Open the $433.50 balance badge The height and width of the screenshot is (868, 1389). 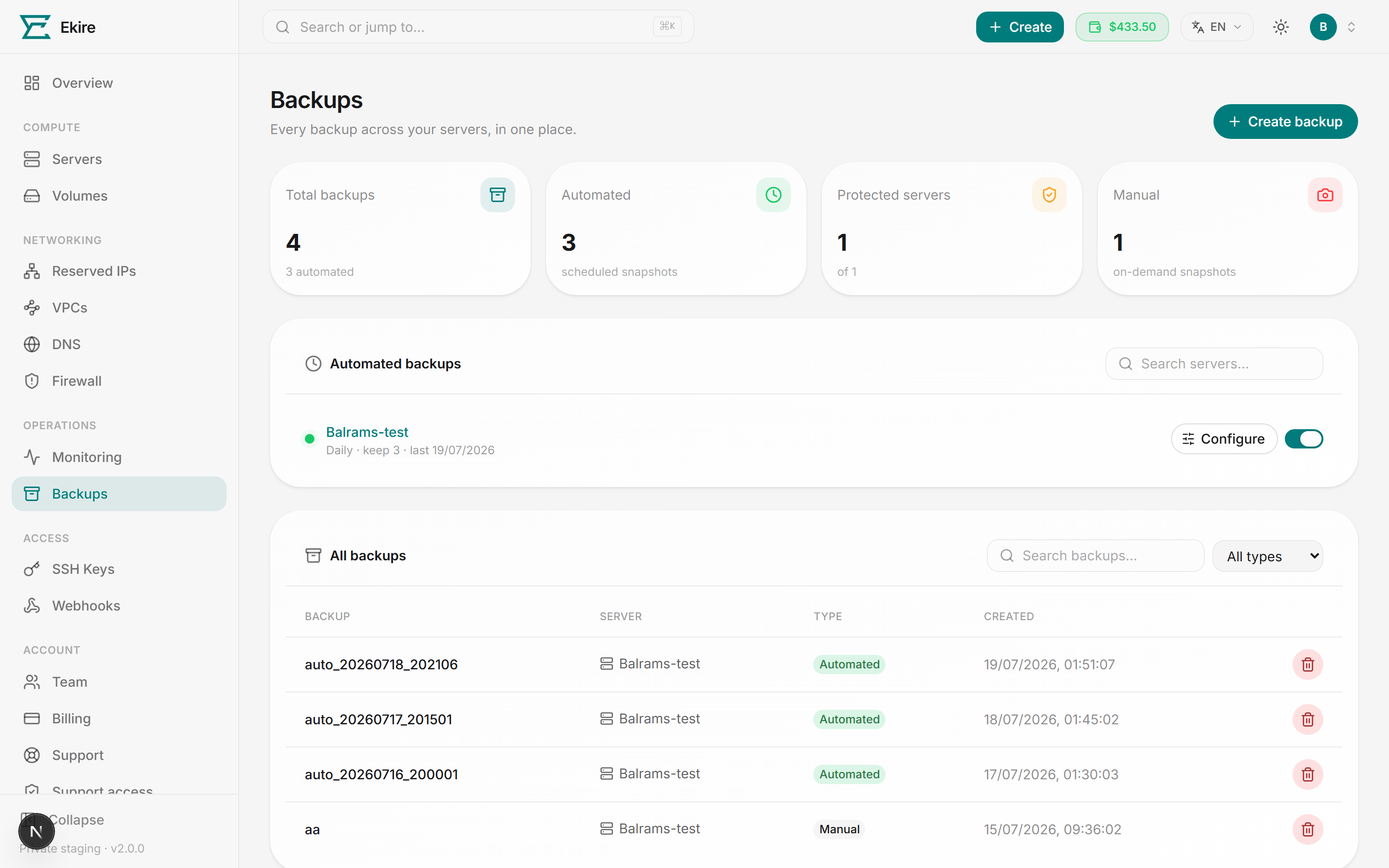tap(1121, 27)
